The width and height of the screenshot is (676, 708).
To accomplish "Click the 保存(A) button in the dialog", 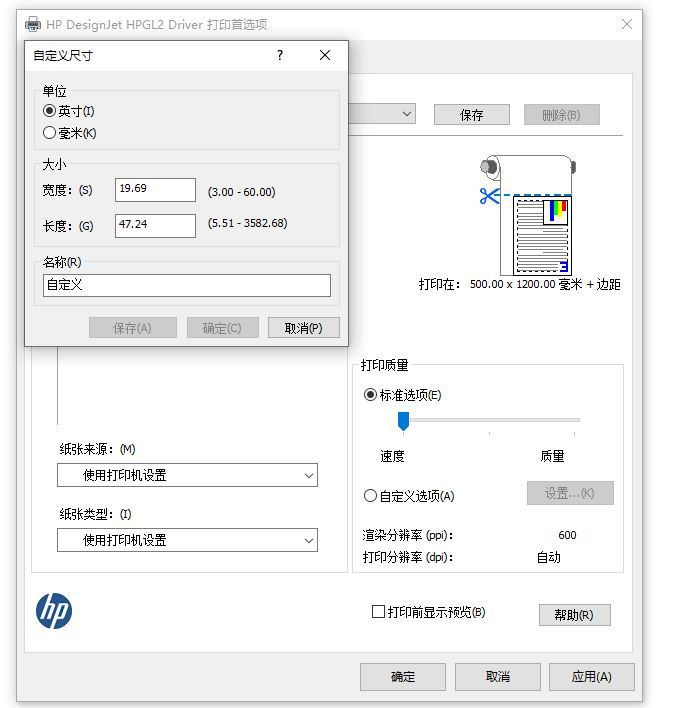I will click(132, 327).
